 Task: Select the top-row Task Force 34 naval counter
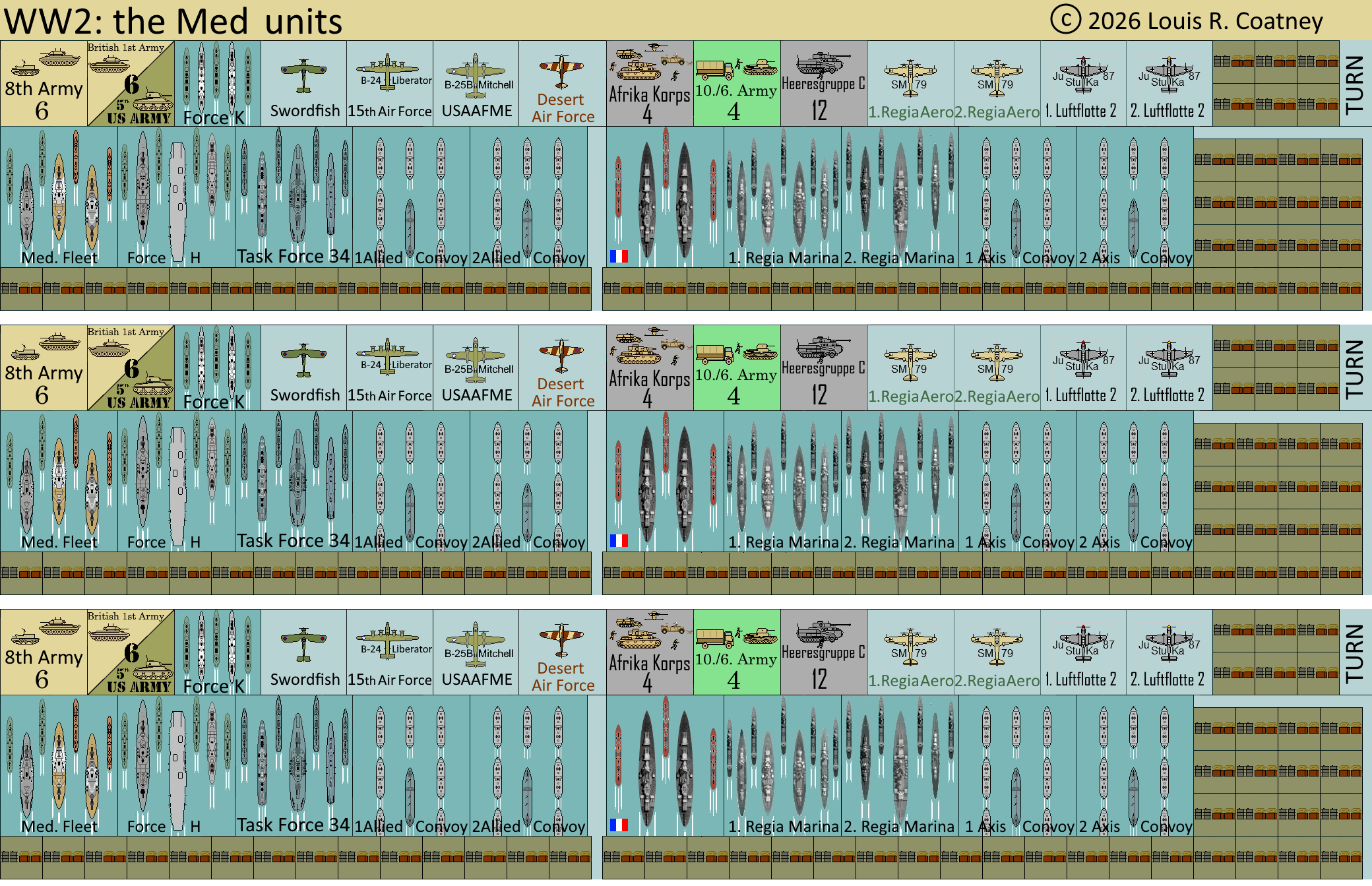pos(294,197)
